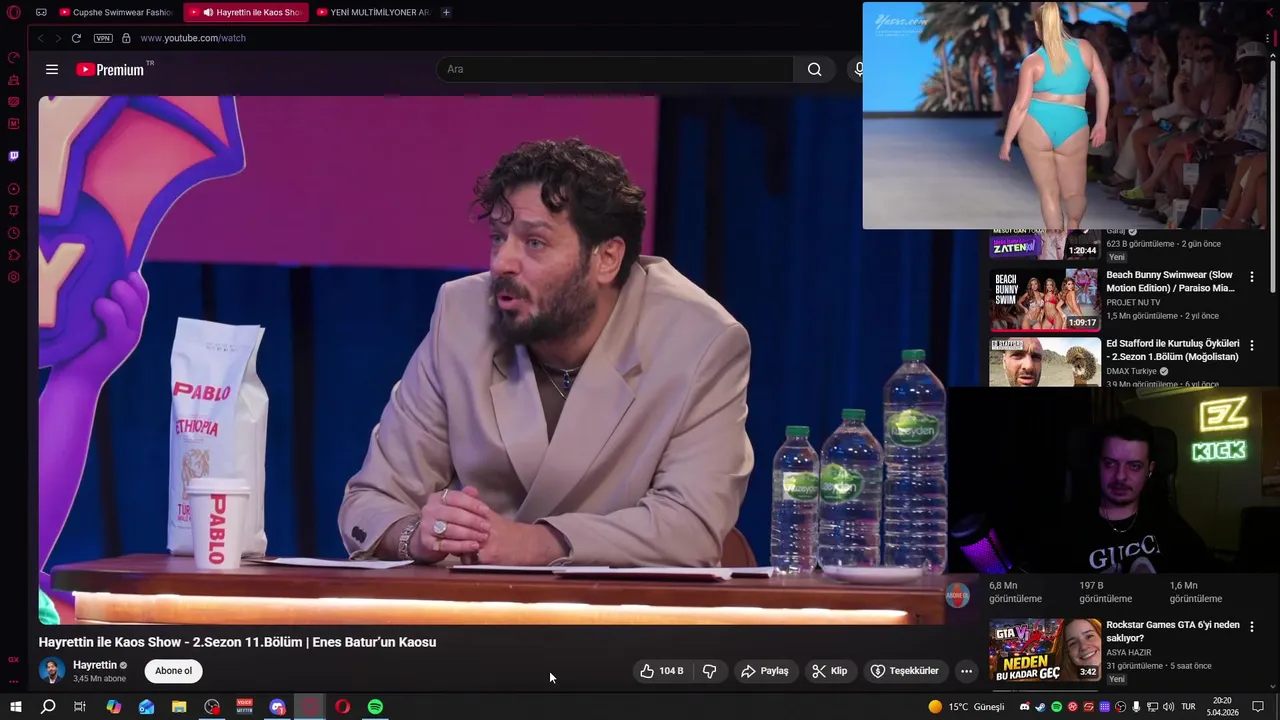Open options menu for Rockstar Games GTA video
The image size is (1280, 720).
(x=1252, y=626)
